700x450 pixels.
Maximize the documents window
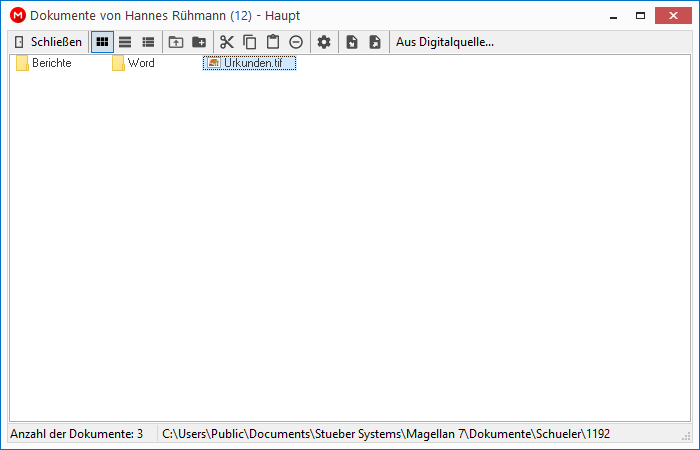tap(640, 16)
